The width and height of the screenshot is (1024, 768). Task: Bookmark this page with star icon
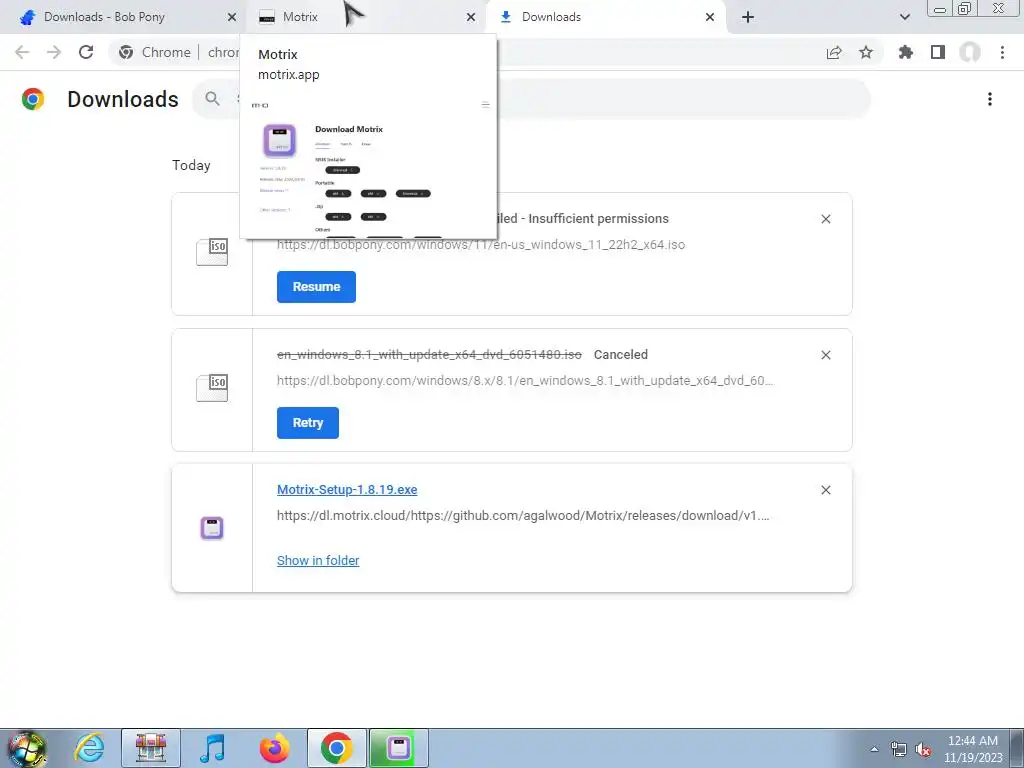866,52
